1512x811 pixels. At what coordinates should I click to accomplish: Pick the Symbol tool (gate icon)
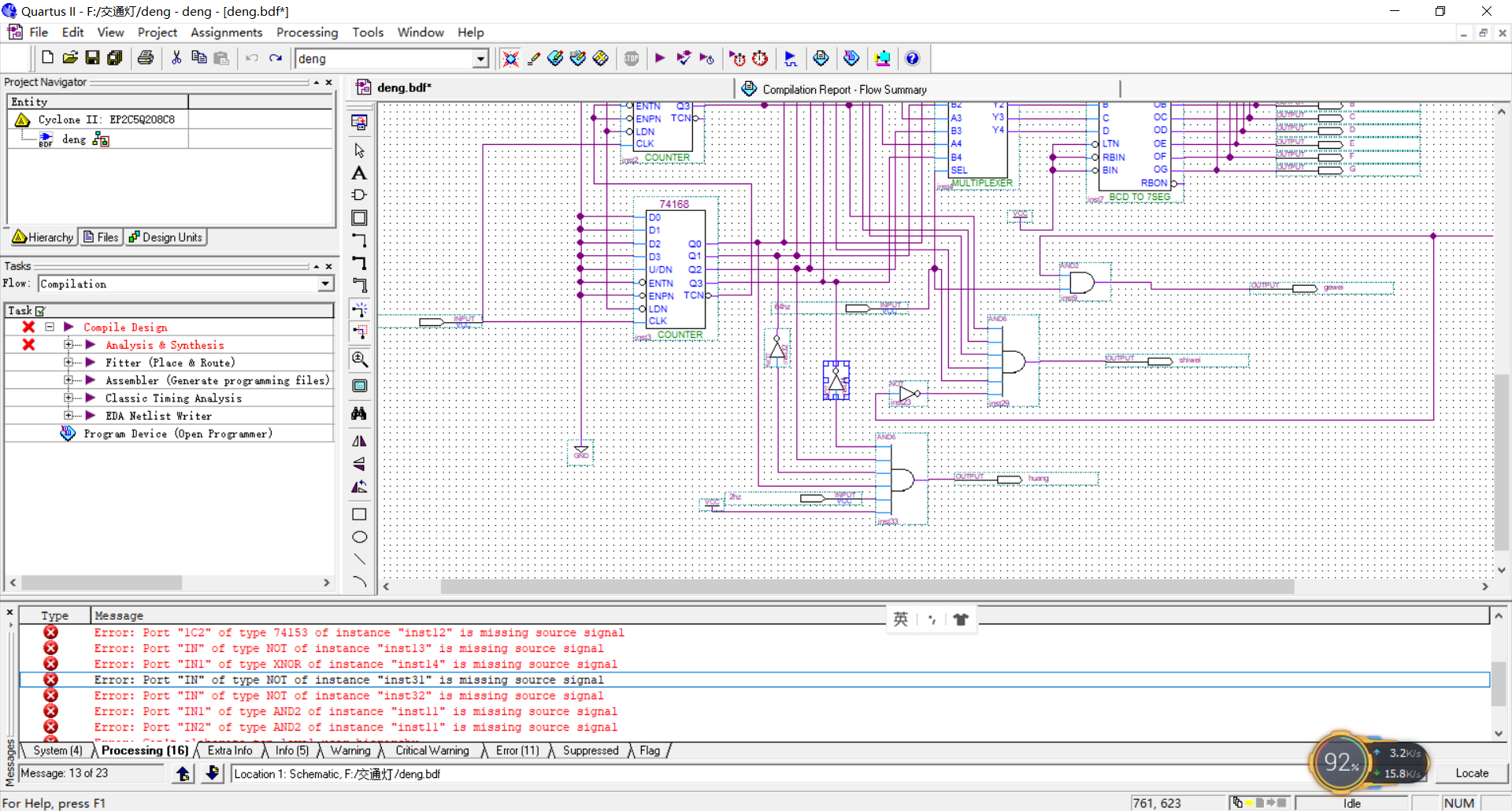359,195
